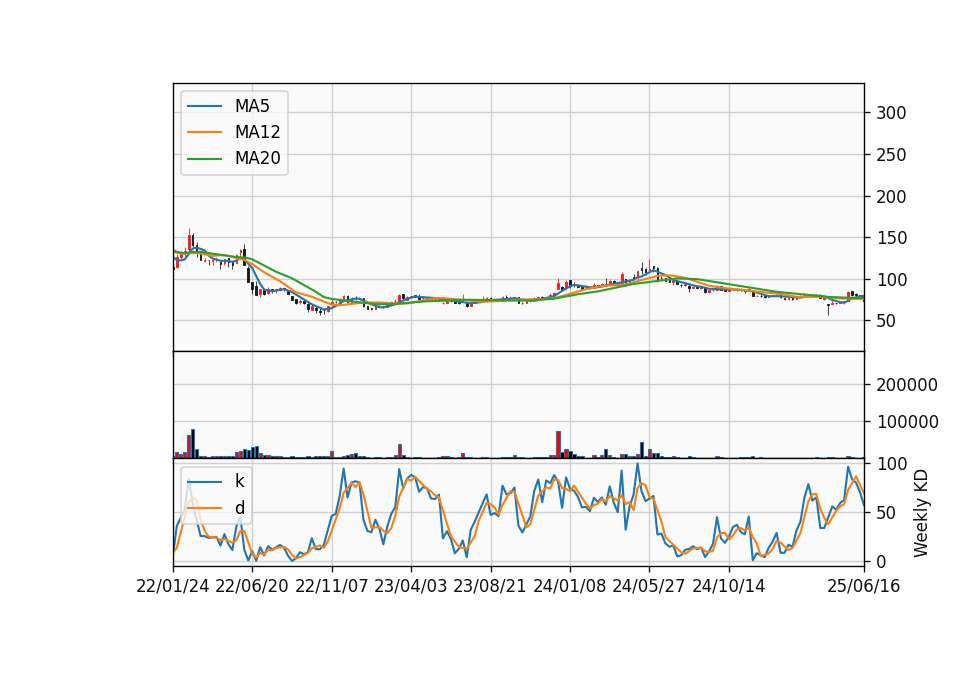Select the d legend entry in KD panel
The width and height of the screenshot is (960, 690).
click(216, 508)
